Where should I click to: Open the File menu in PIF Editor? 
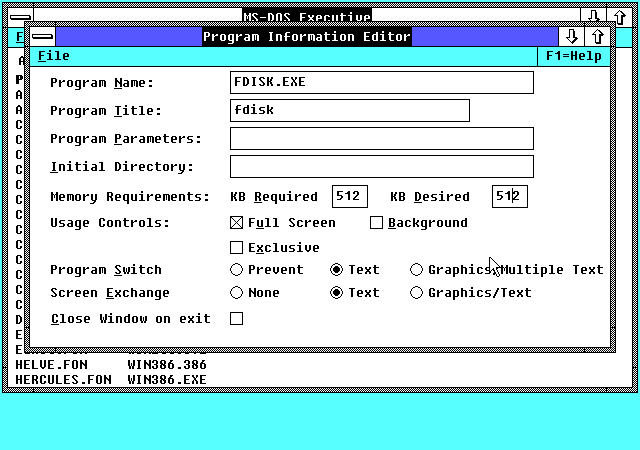pyautogui.click(x=53, y=56)
